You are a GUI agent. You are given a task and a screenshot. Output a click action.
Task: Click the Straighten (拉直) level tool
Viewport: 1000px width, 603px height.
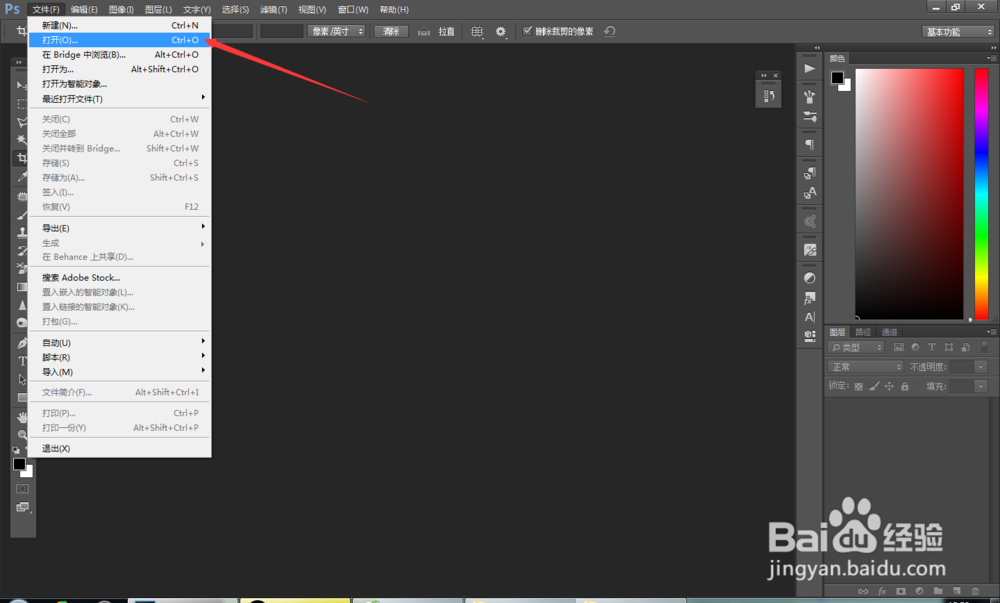click(x=436, y=31)
